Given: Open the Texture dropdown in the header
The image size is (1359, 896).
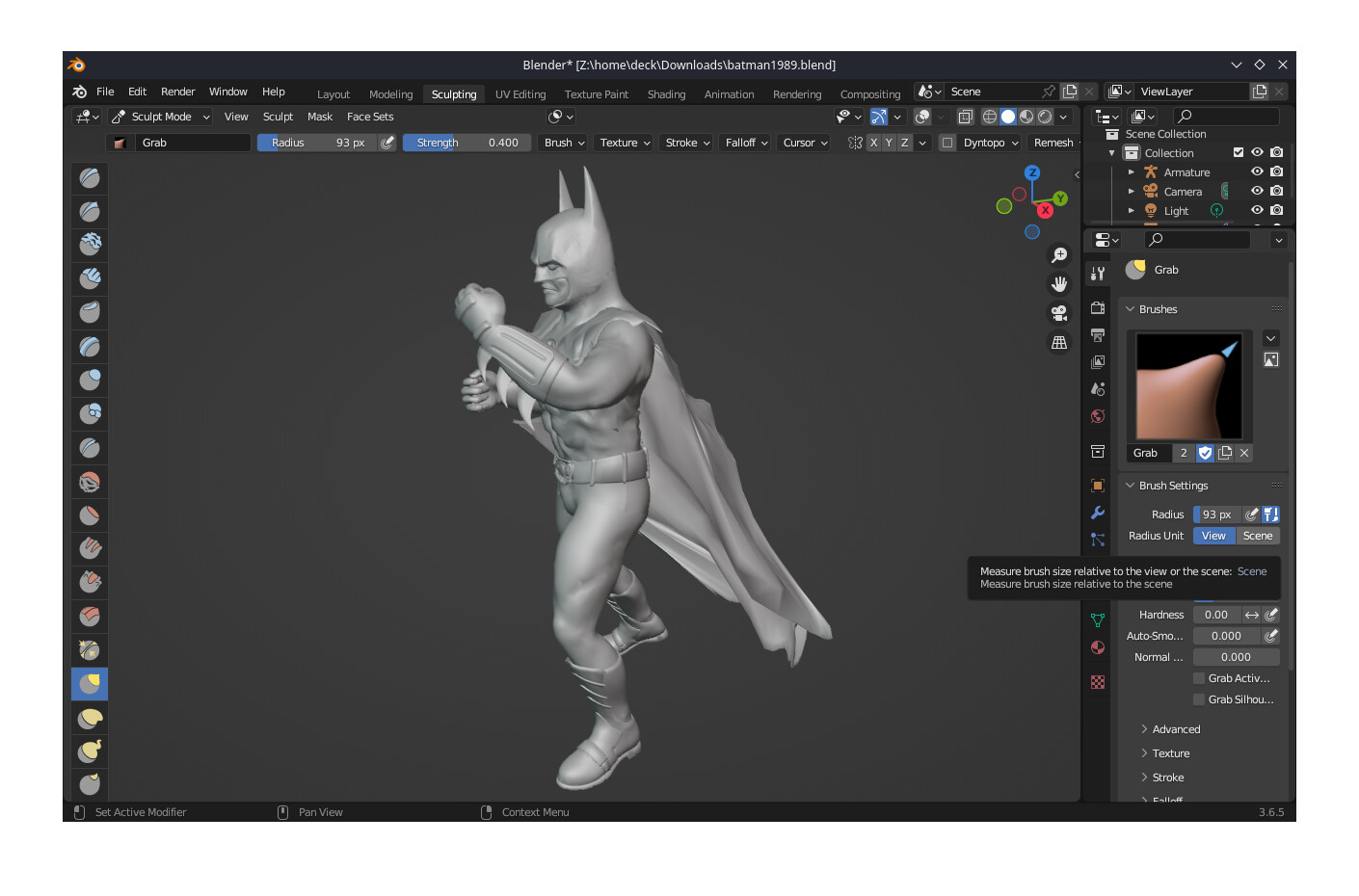Looking at the screenshot, I should pyautogui.click(x=625, y=143).
